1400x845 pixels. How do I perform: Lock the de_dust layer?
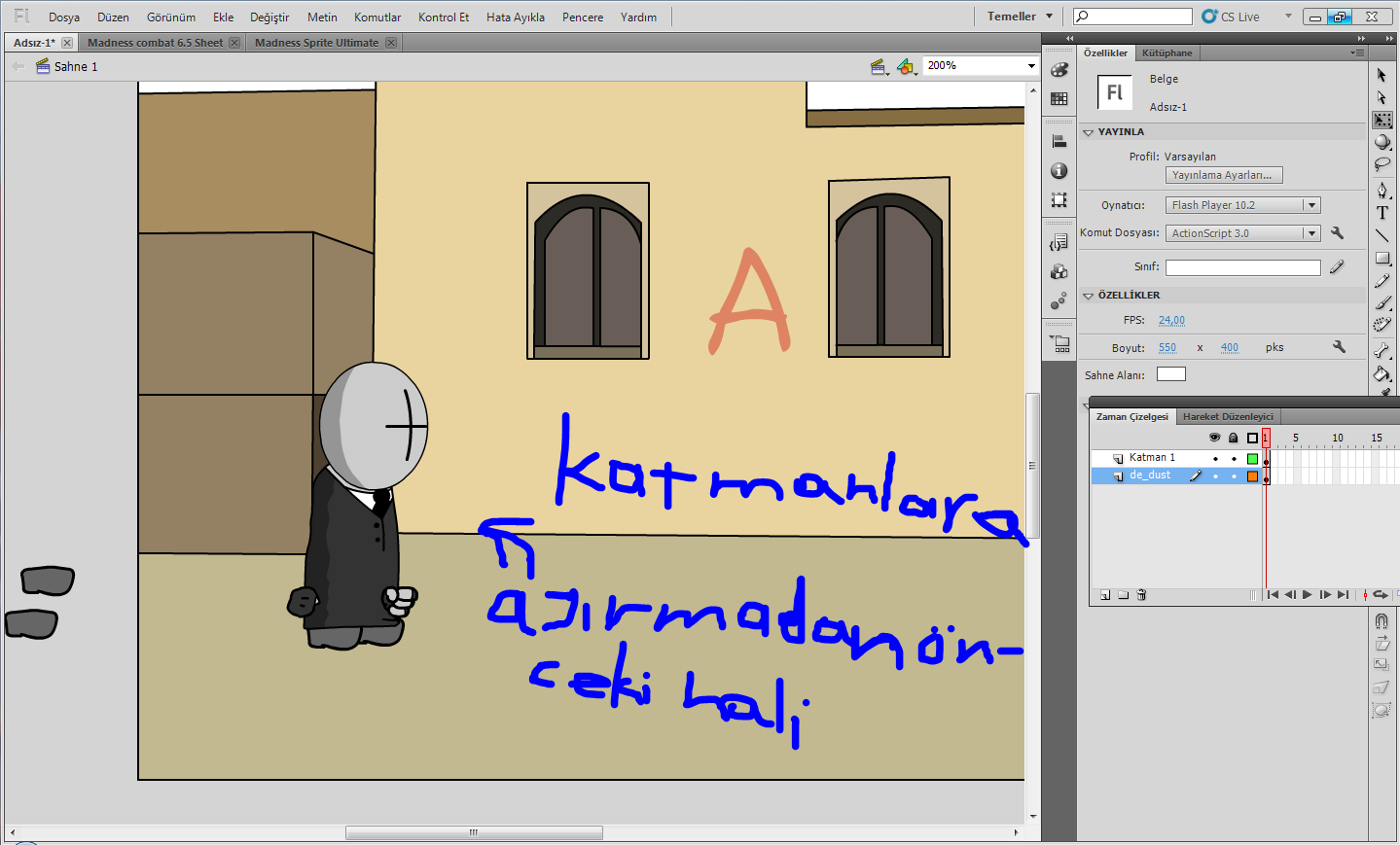(x=1234, y=476)
